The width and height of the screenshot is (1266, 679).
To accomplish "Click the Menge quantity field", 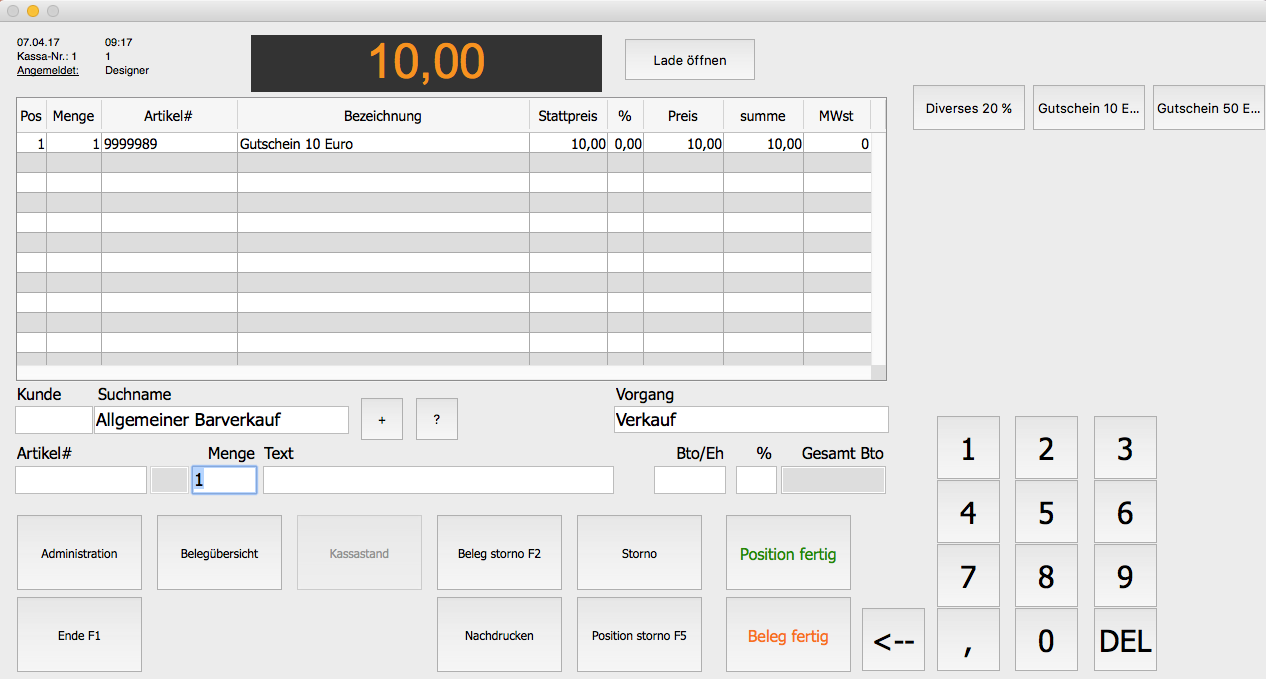I will 224,480.
